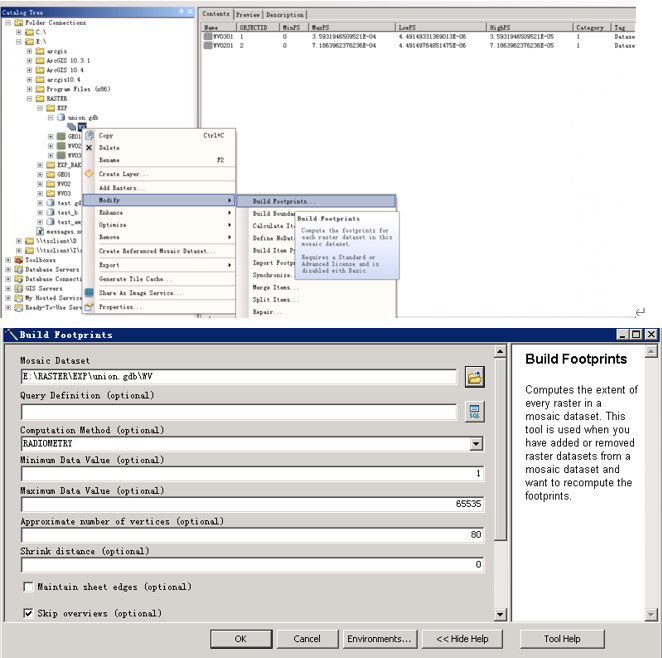The width and height of the screenshot is (662, 658).
Task: Click the MaxPS column header
Action: coord(352,27)
